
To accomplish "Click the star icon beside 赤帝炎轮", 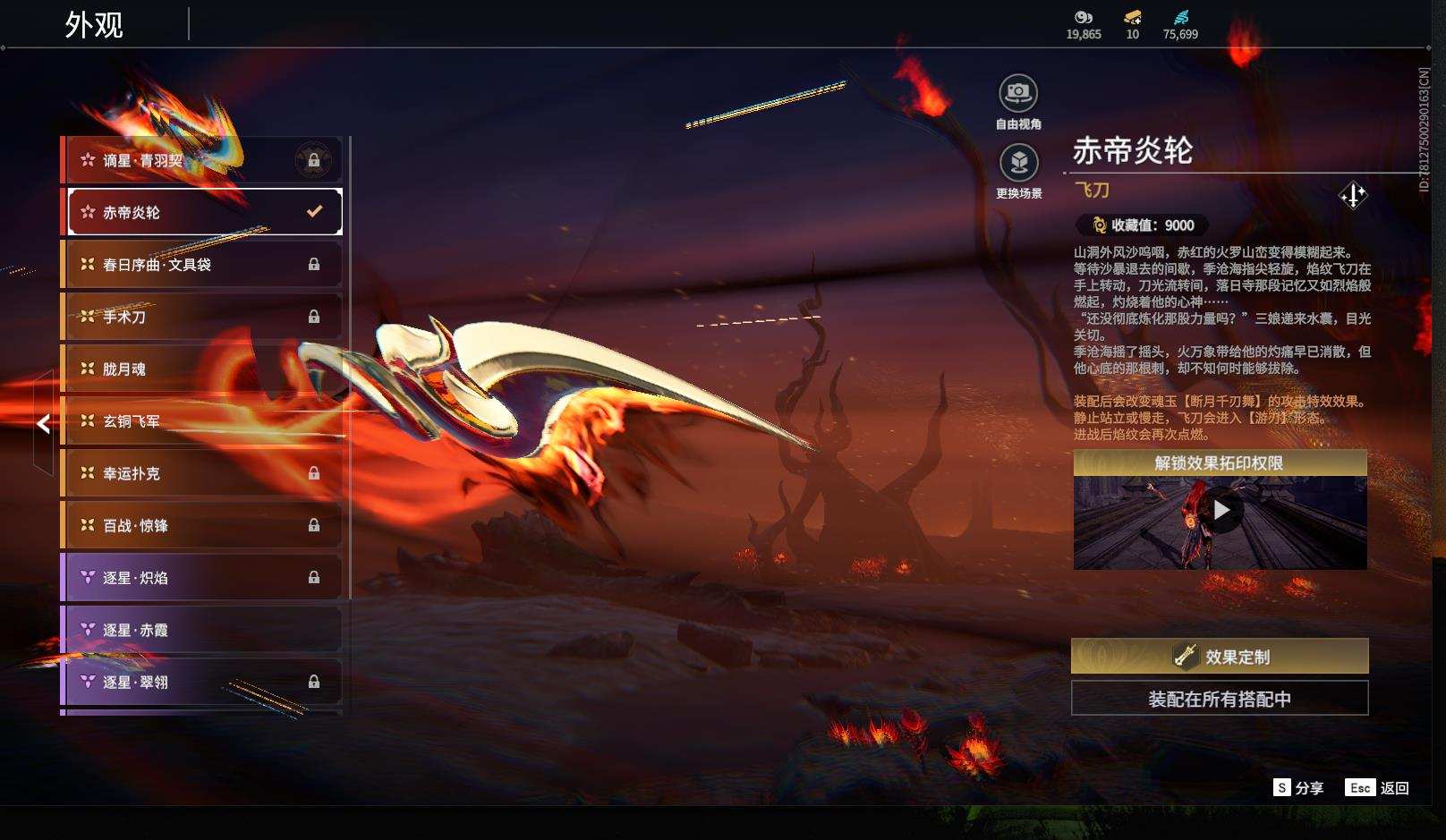I will pyautogui.click(x=88, y=212).
